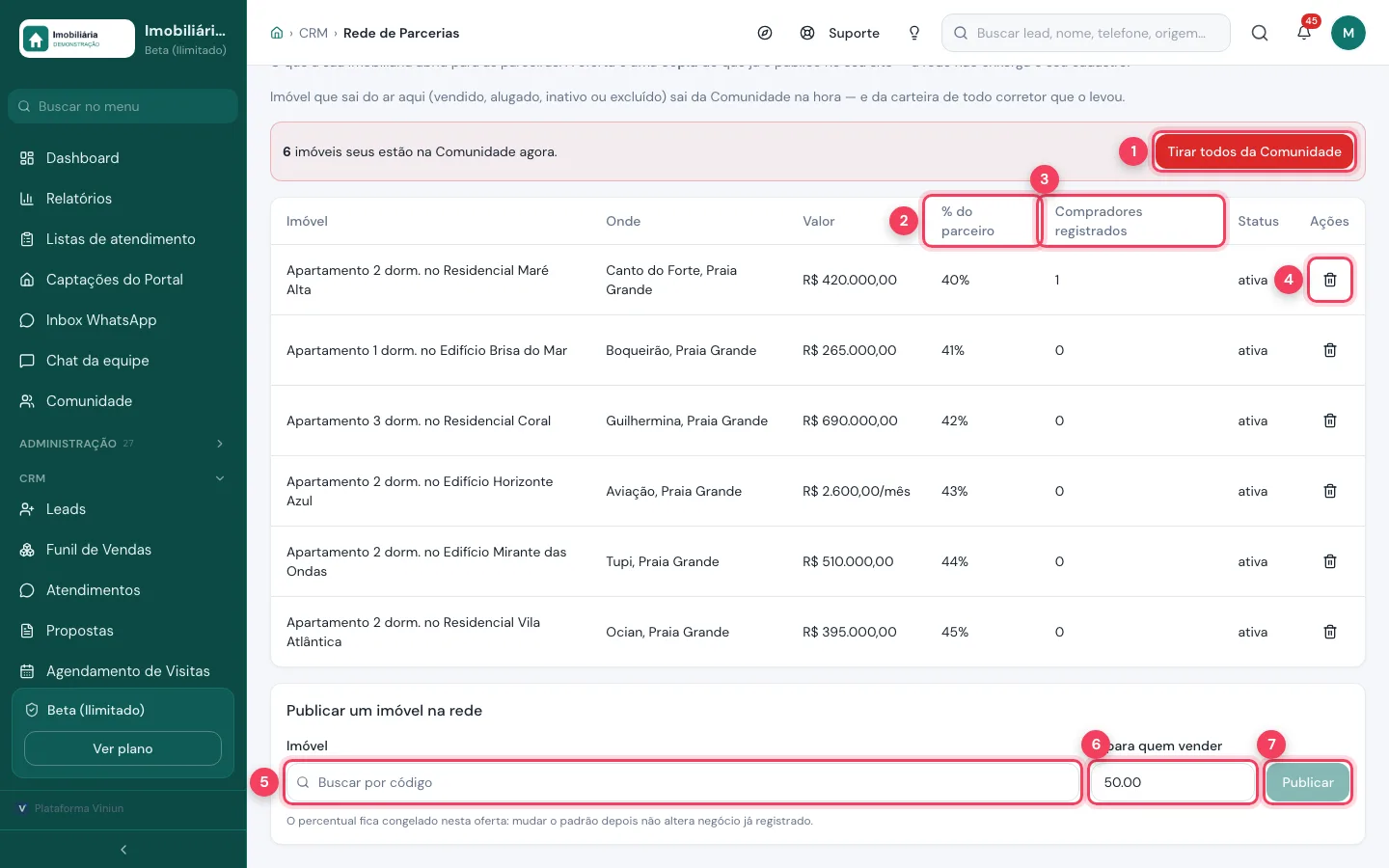The width and height of the screenshot is (1389, 868).
Task: Collapse the CRM section
Action: pos(123,478)
